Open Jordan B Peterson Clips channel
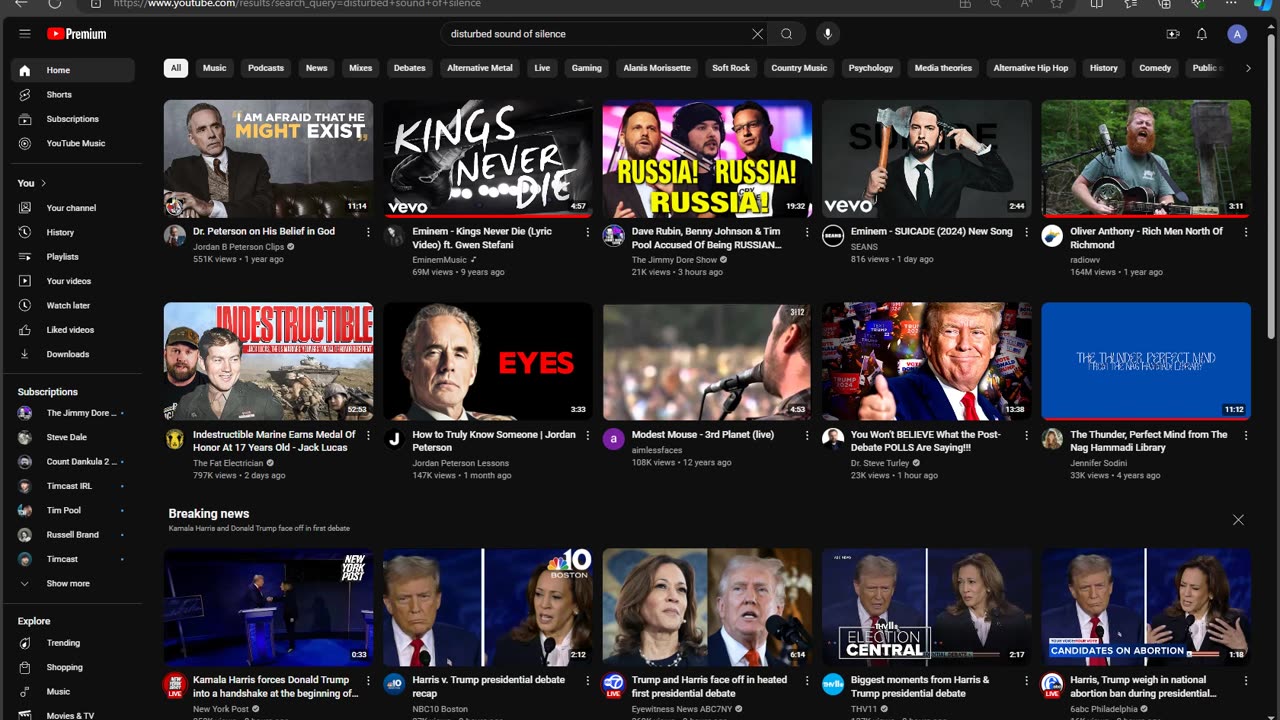Viewport: 1280px width, 720px height. [238, 246]
